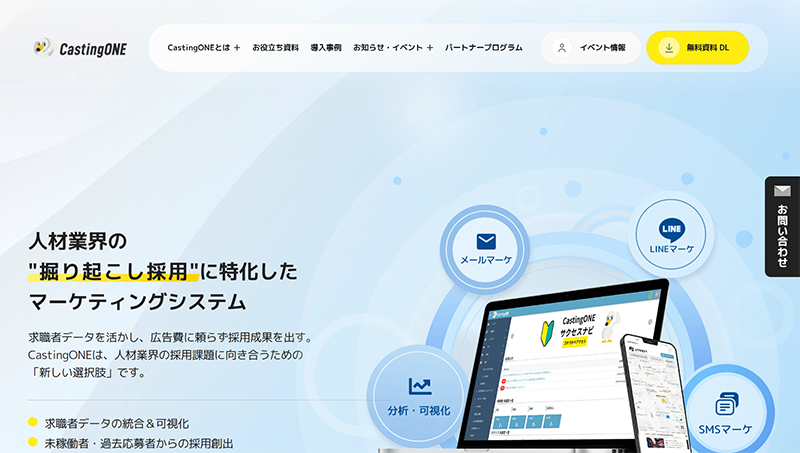Click the download arrow icon
Image resolution: width=800 pixels, height=453 pixels.
669,48
